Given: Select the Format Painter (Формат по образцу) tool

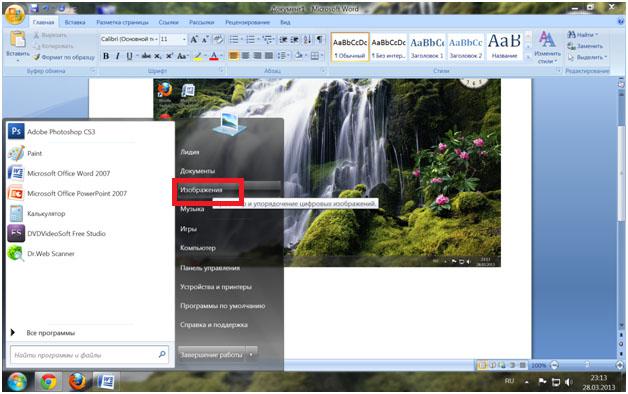Looking at the screenshot, I should pos(64,57).
